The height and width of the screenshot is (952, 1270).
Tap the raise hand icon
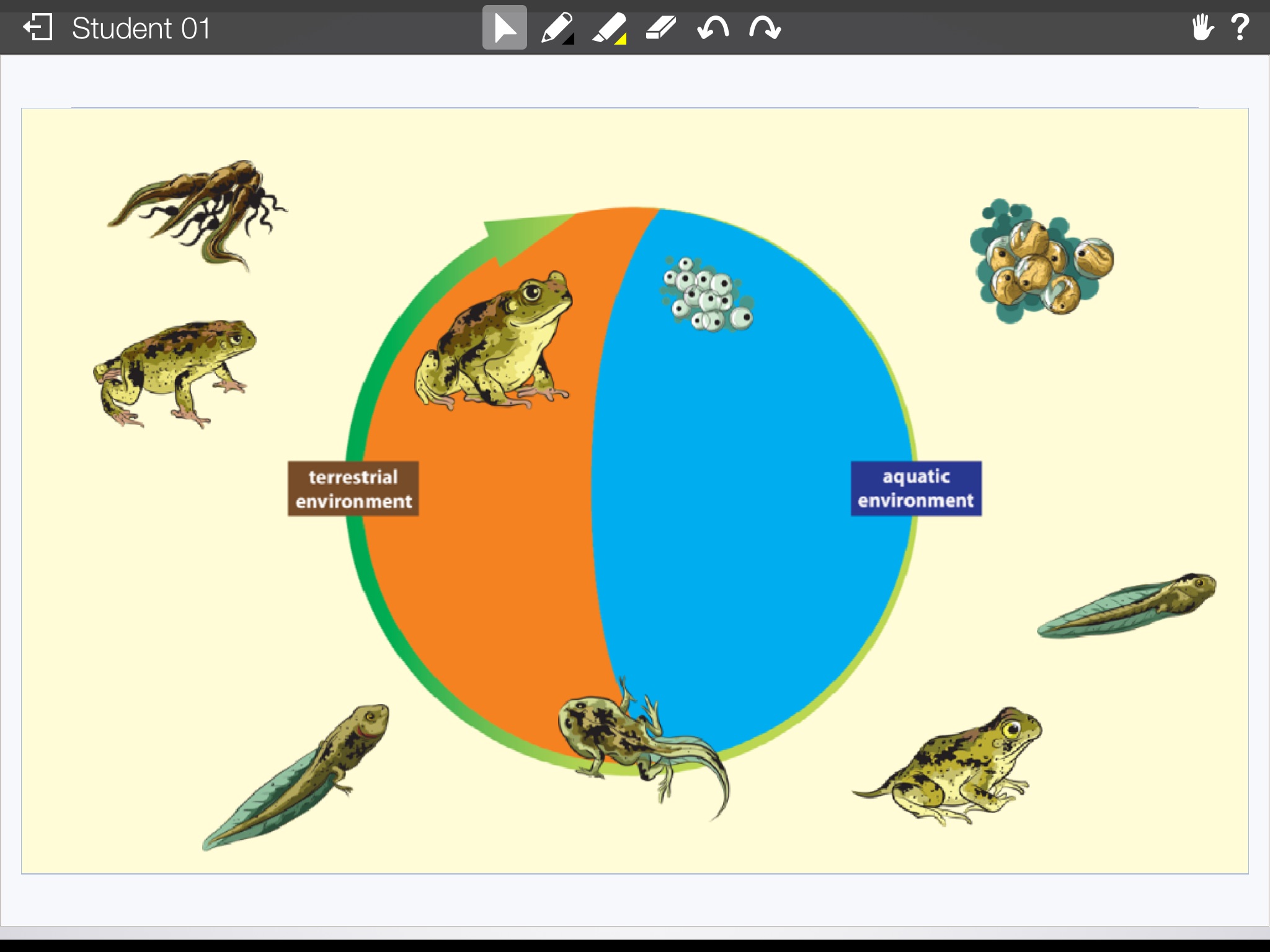click(1202, 28)
